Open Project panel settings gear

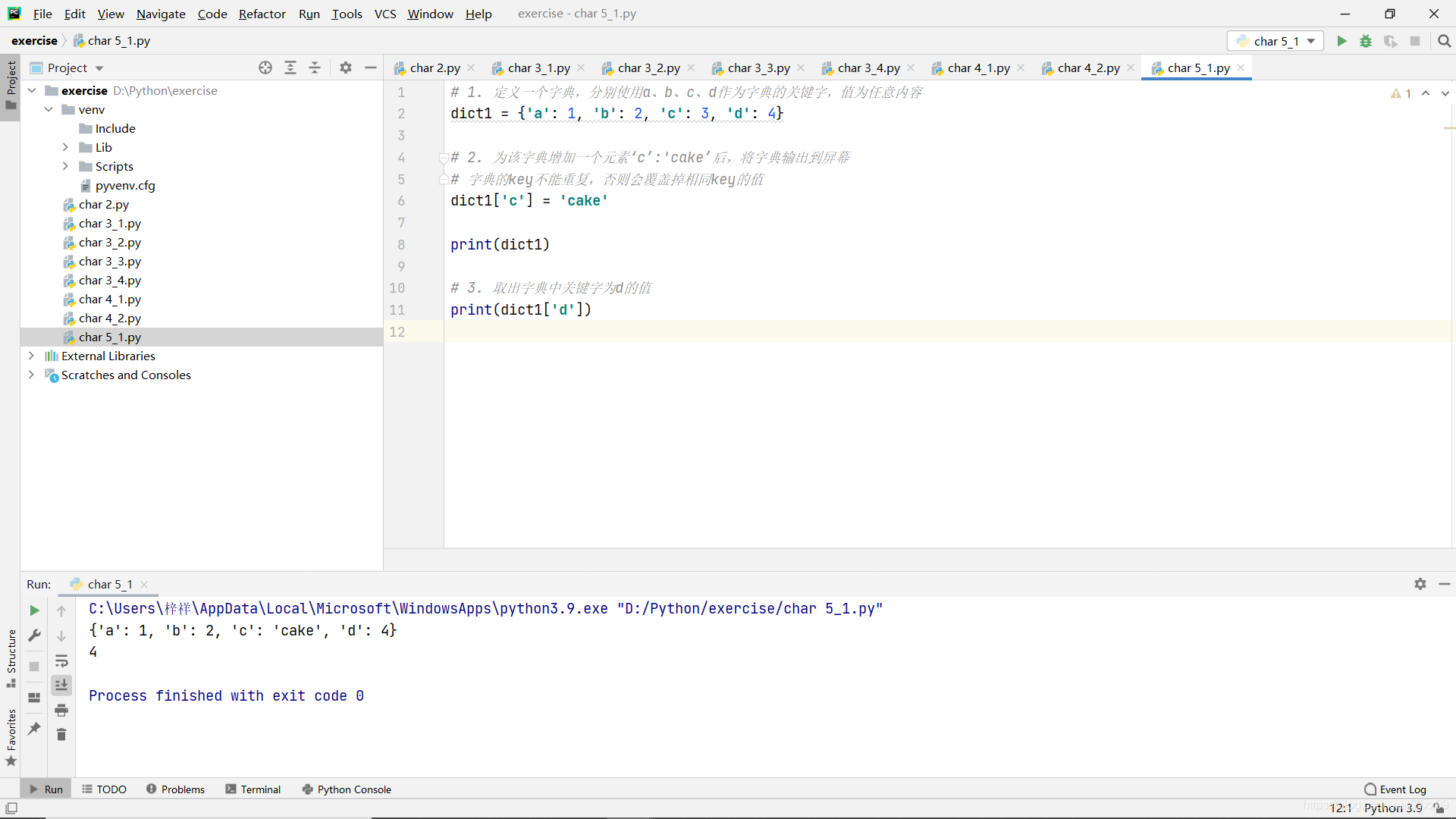coord(346,67)
